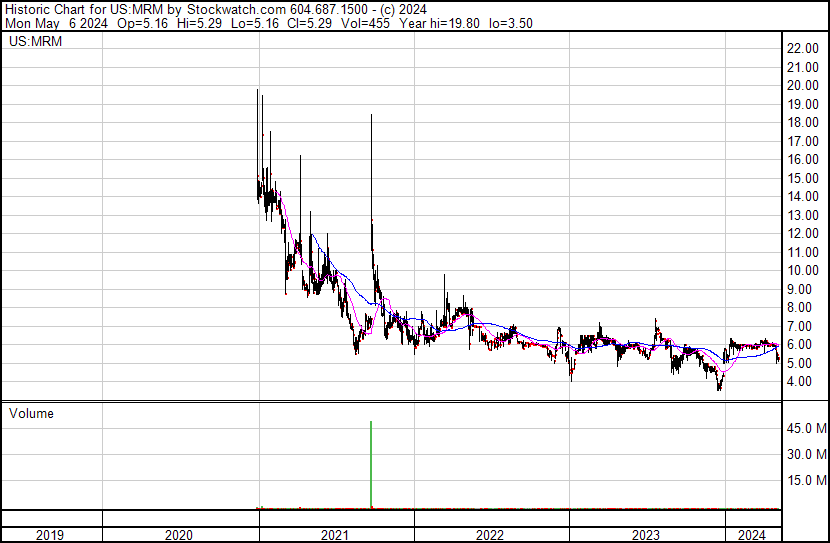The width and height of the screenshot is (830, 543).
Task: Click the Volume panel label
Action: (x=31, y=413)
